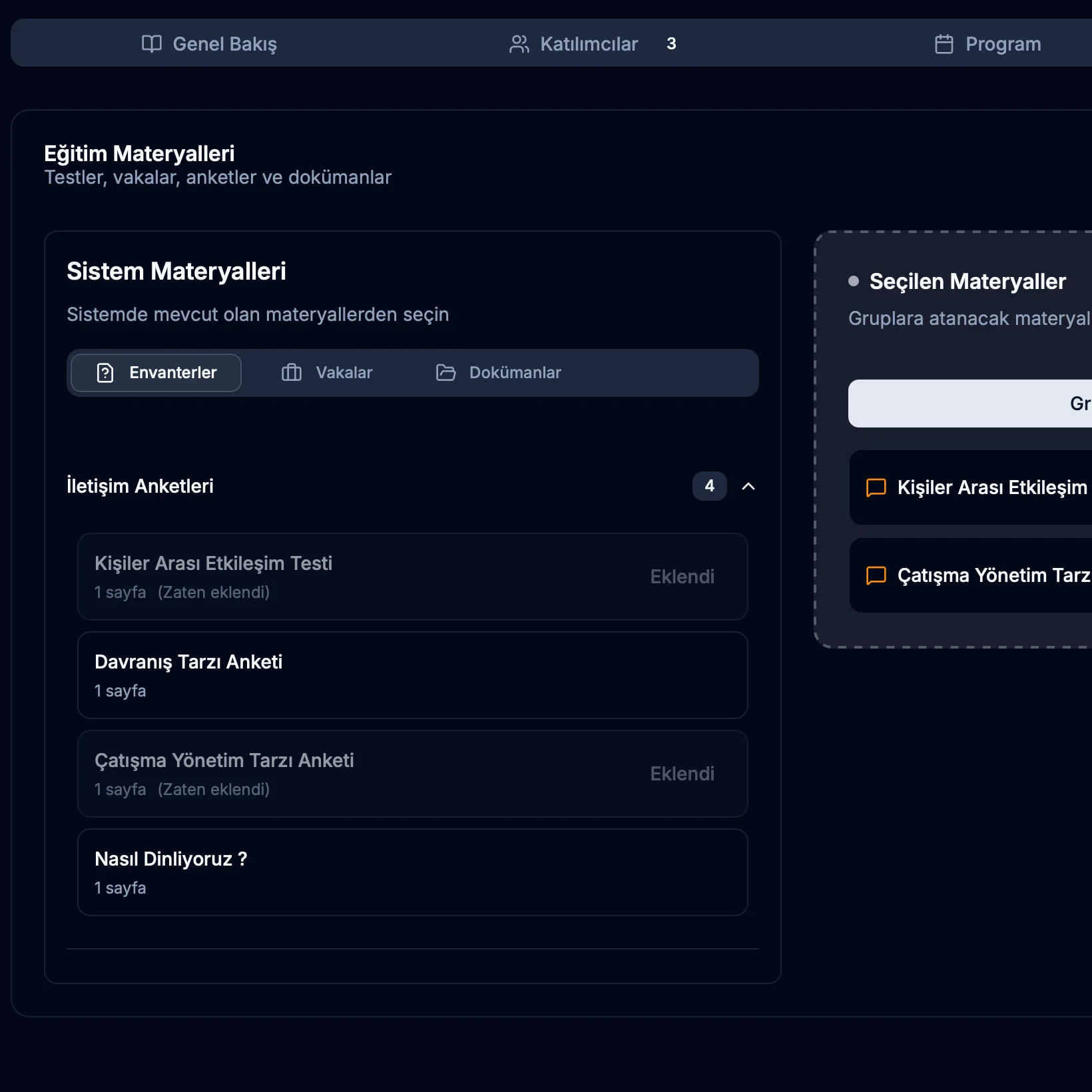Click the orange chat icon for Kişiler Arası Etkileşim

coord(876,487)
